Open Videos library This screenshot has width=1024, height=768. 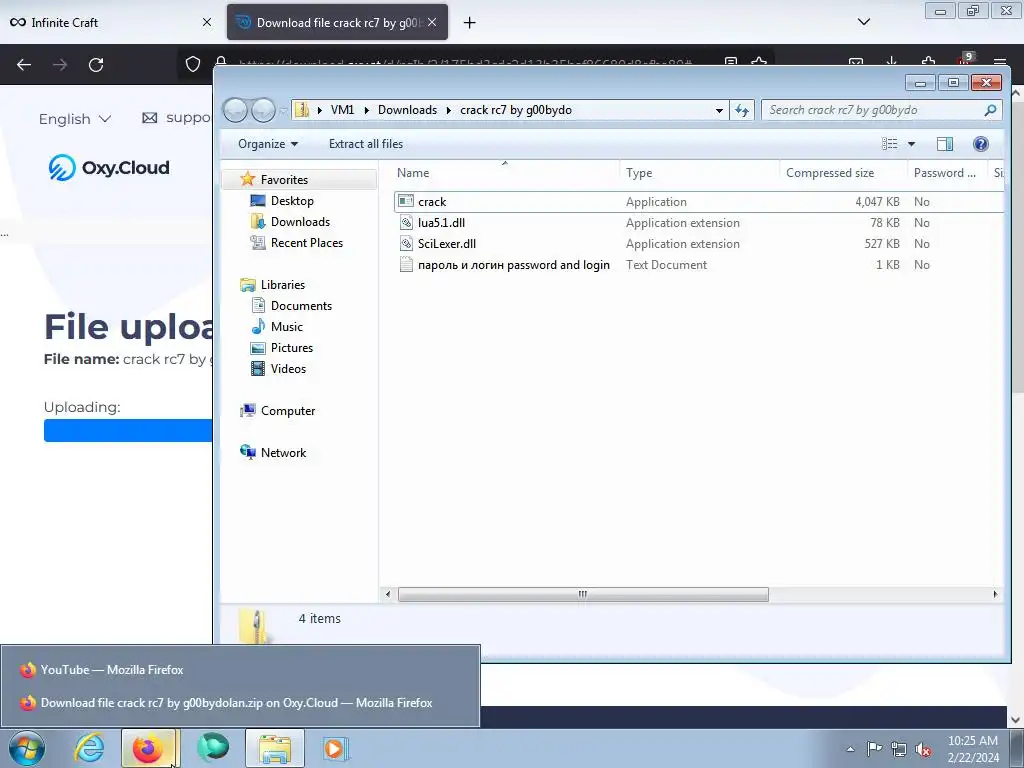point(288,368)
